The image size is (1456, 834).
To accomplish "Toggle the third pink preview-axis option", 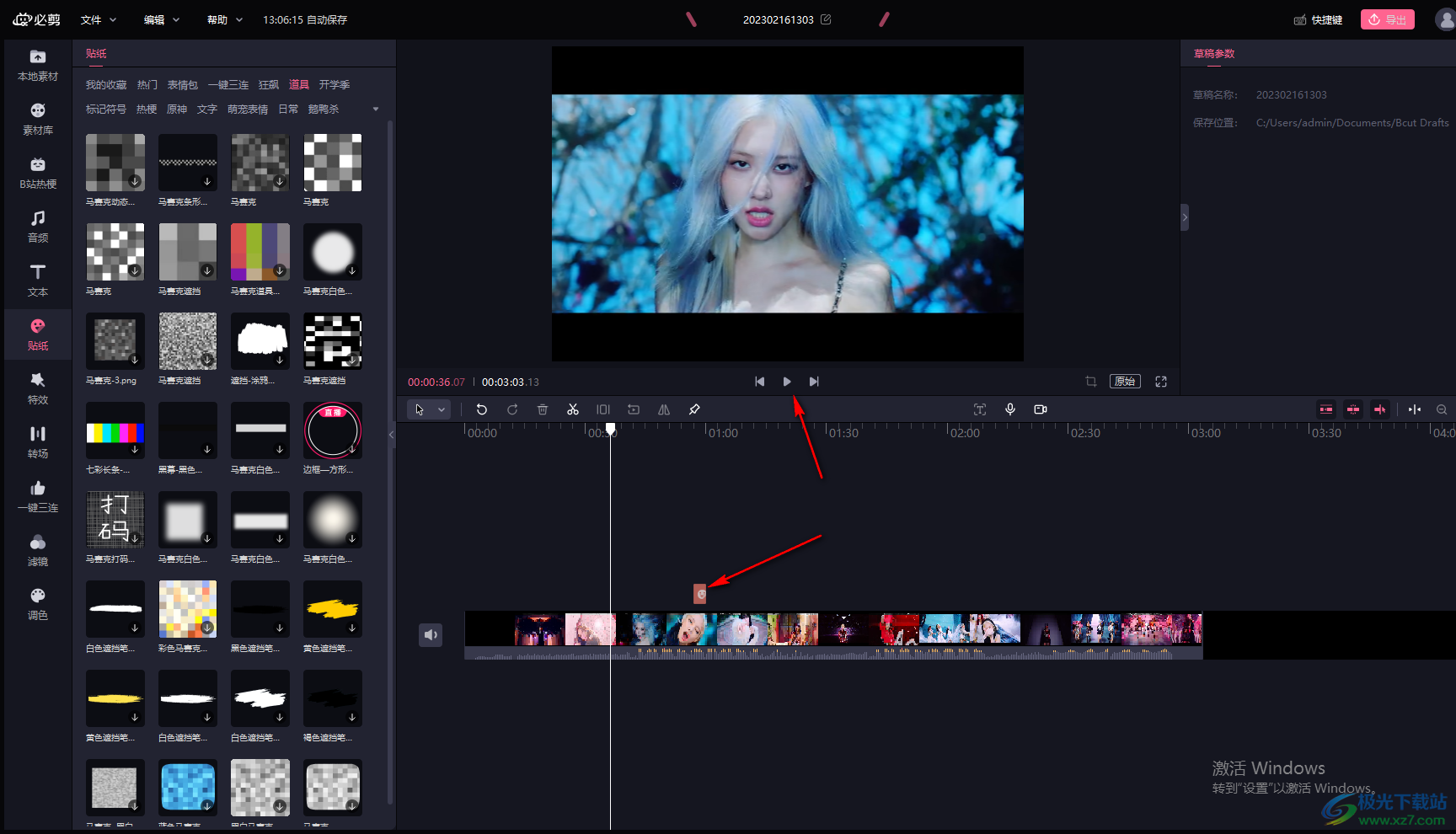I will (x=1380, y=409).
